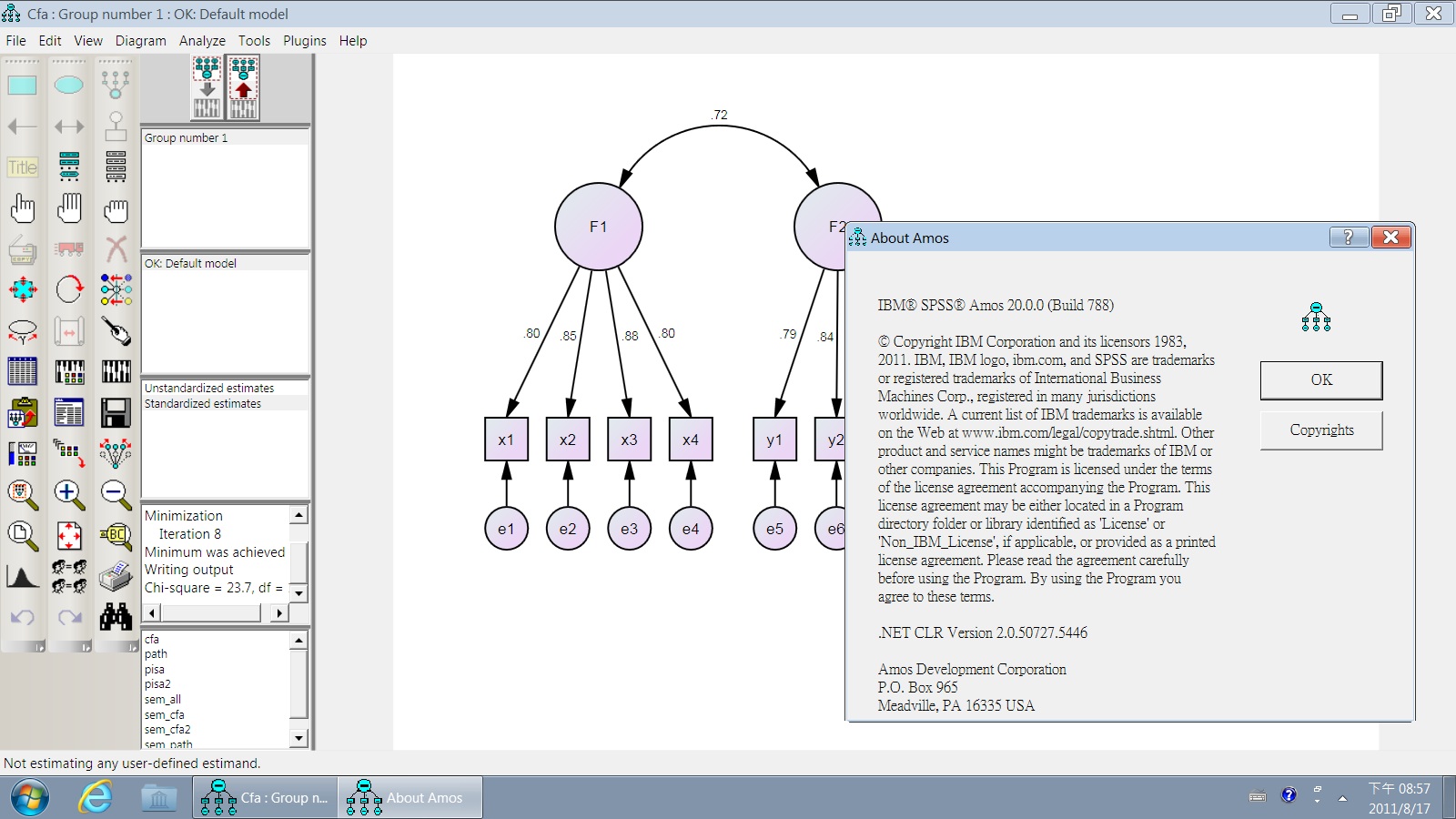Click the Zoom in magnifier with plus

(69, 494)
